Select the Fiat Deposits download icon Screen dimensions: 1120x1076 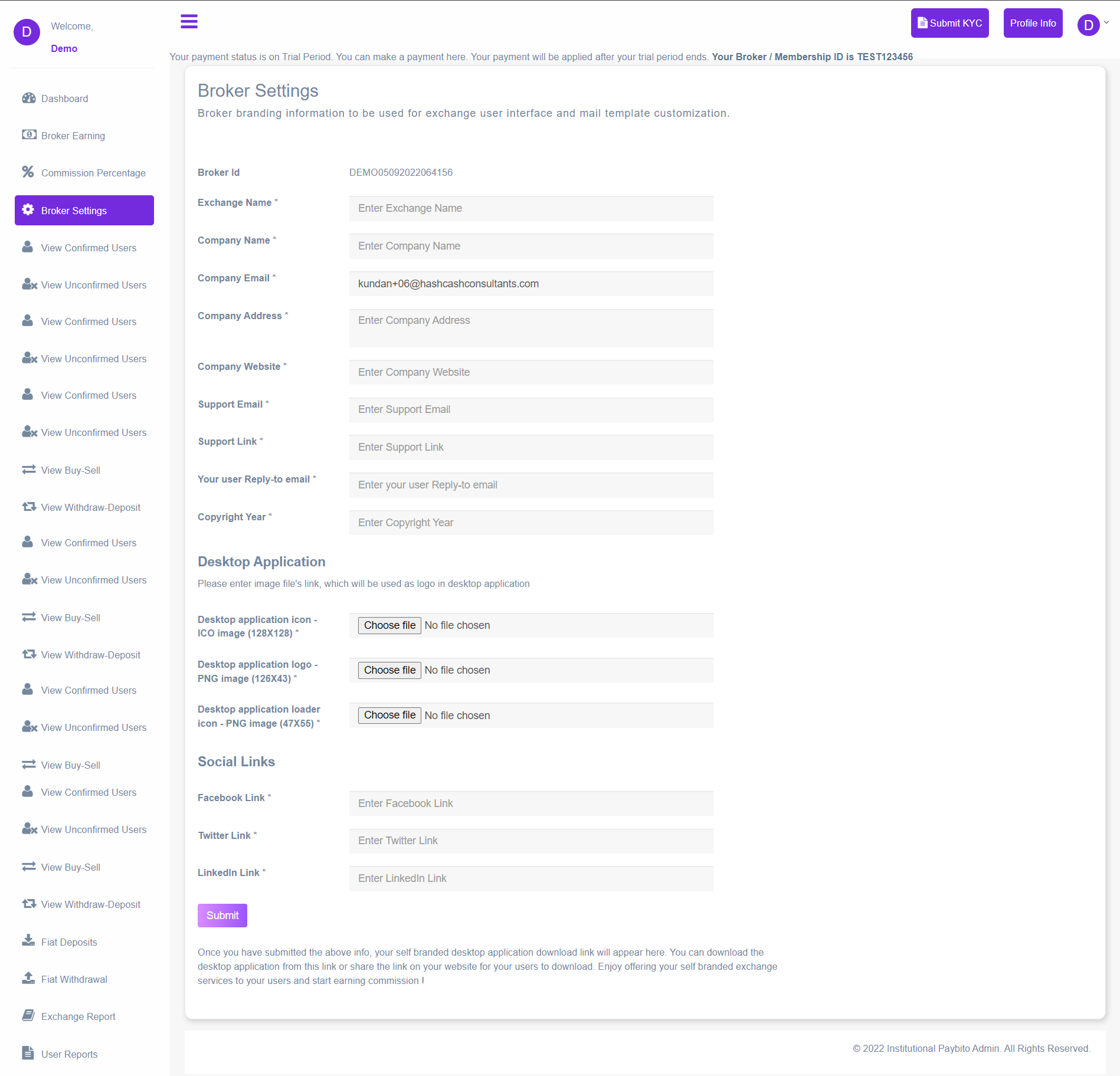pos(29,941)
